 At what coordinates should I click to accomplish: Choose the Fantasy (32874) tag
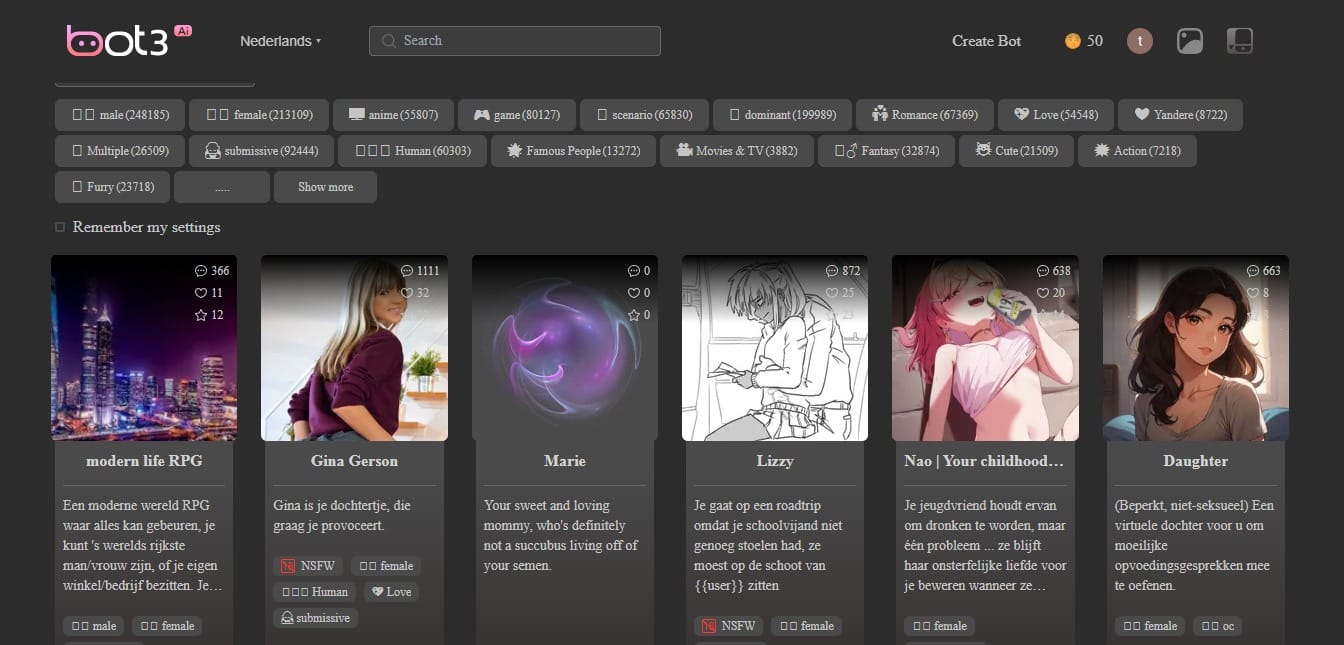(886, 151)
